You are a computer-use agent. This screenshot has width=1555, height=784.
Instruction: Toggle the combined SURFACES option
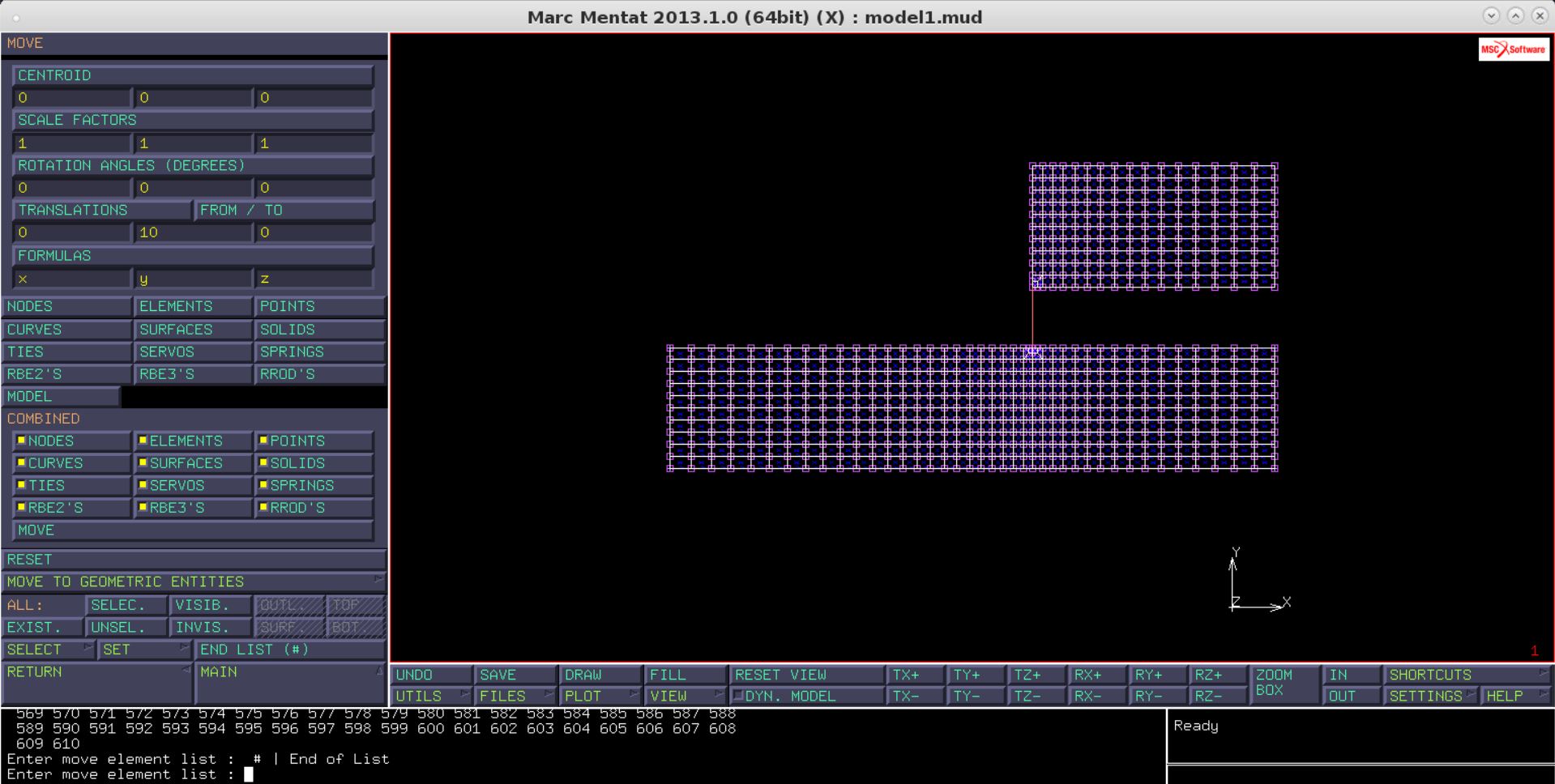[193, 463]
